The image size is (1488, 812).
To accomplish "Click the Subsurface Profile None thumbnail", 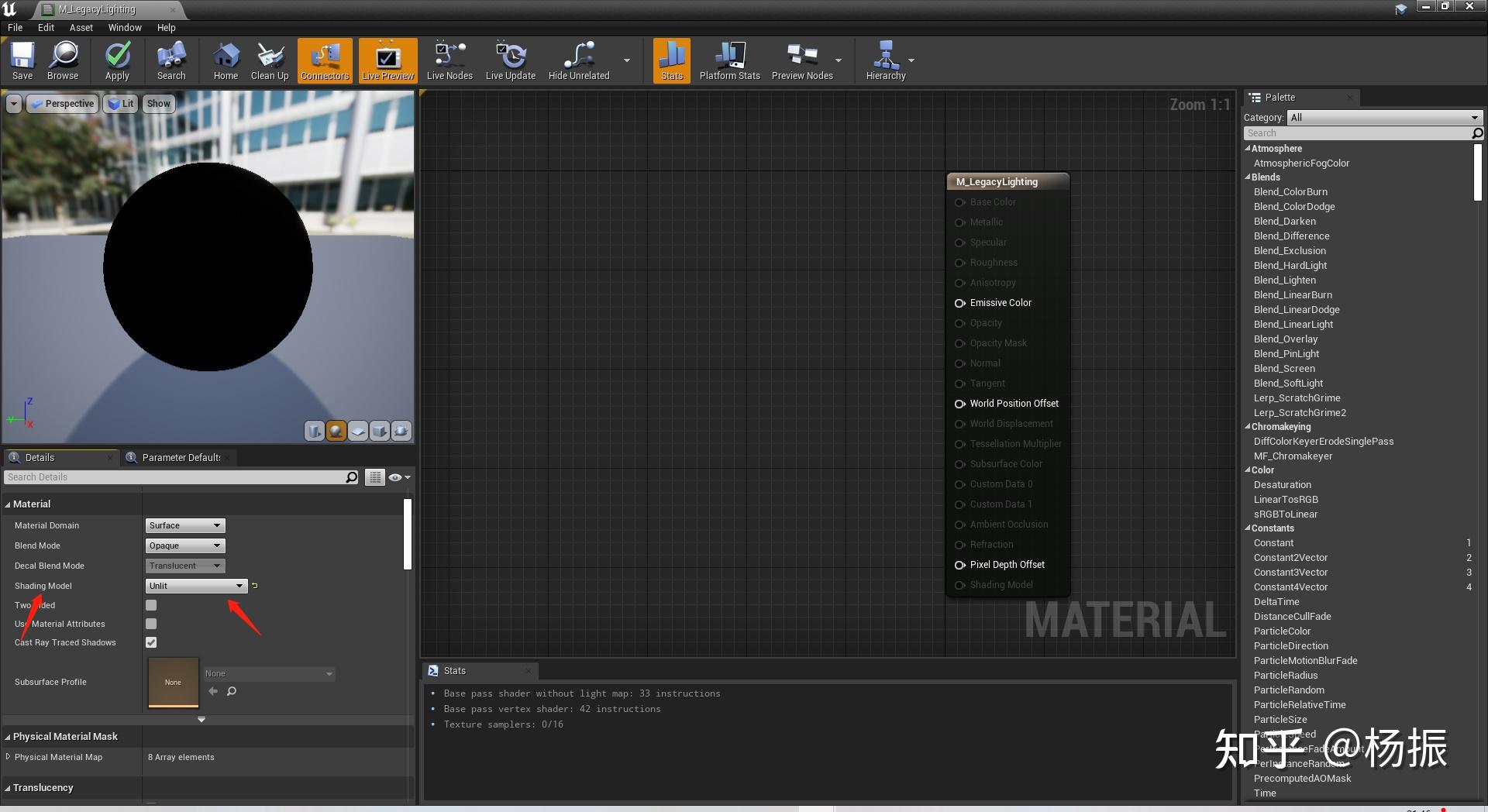I will tap(173, 682).
